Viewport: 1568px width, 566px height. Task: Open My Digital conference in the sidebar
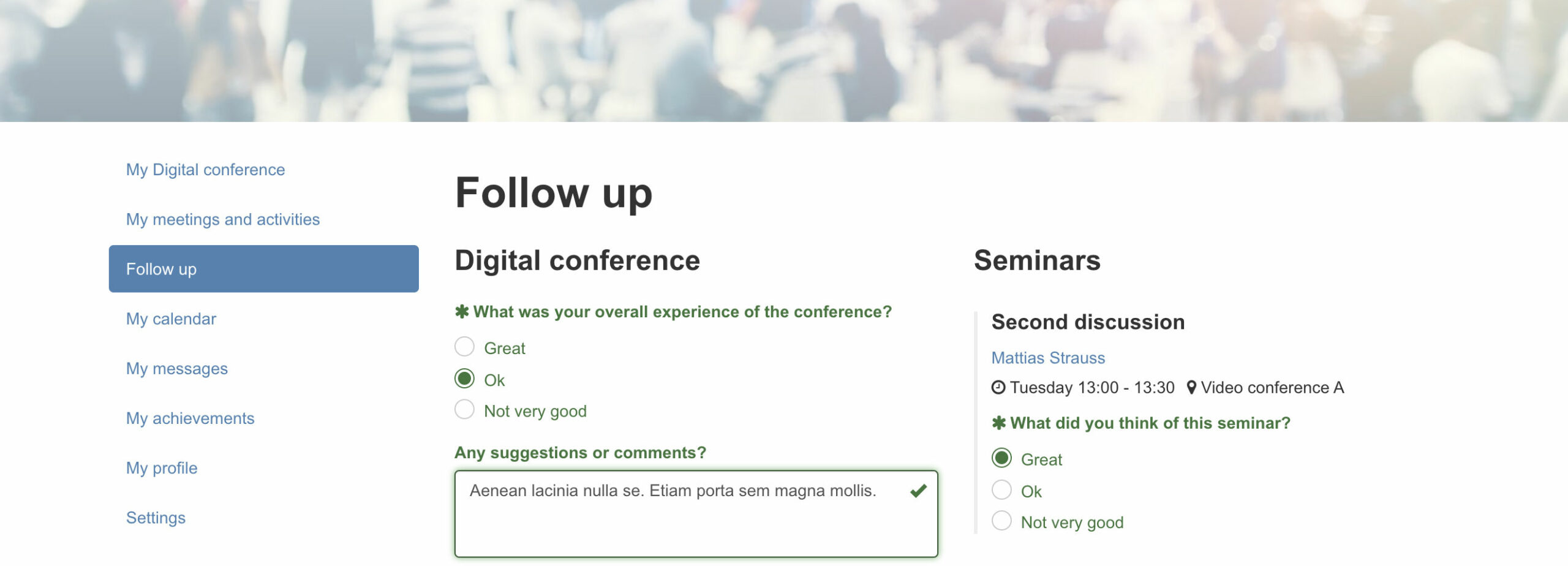point(205,170)
